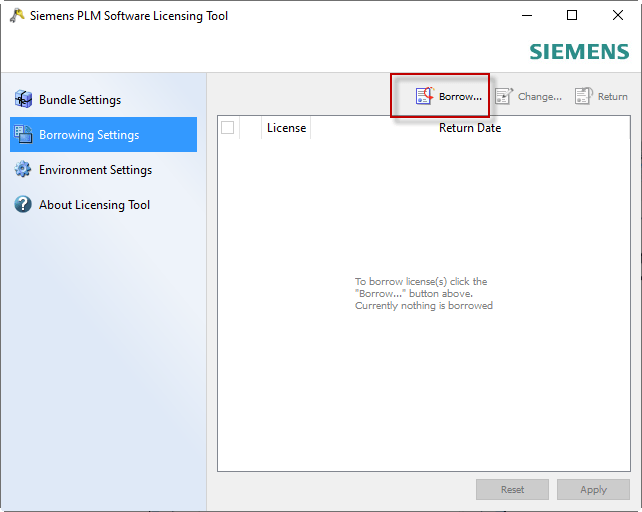Maximize the Licensing Tool window

(x=572, y=16)
